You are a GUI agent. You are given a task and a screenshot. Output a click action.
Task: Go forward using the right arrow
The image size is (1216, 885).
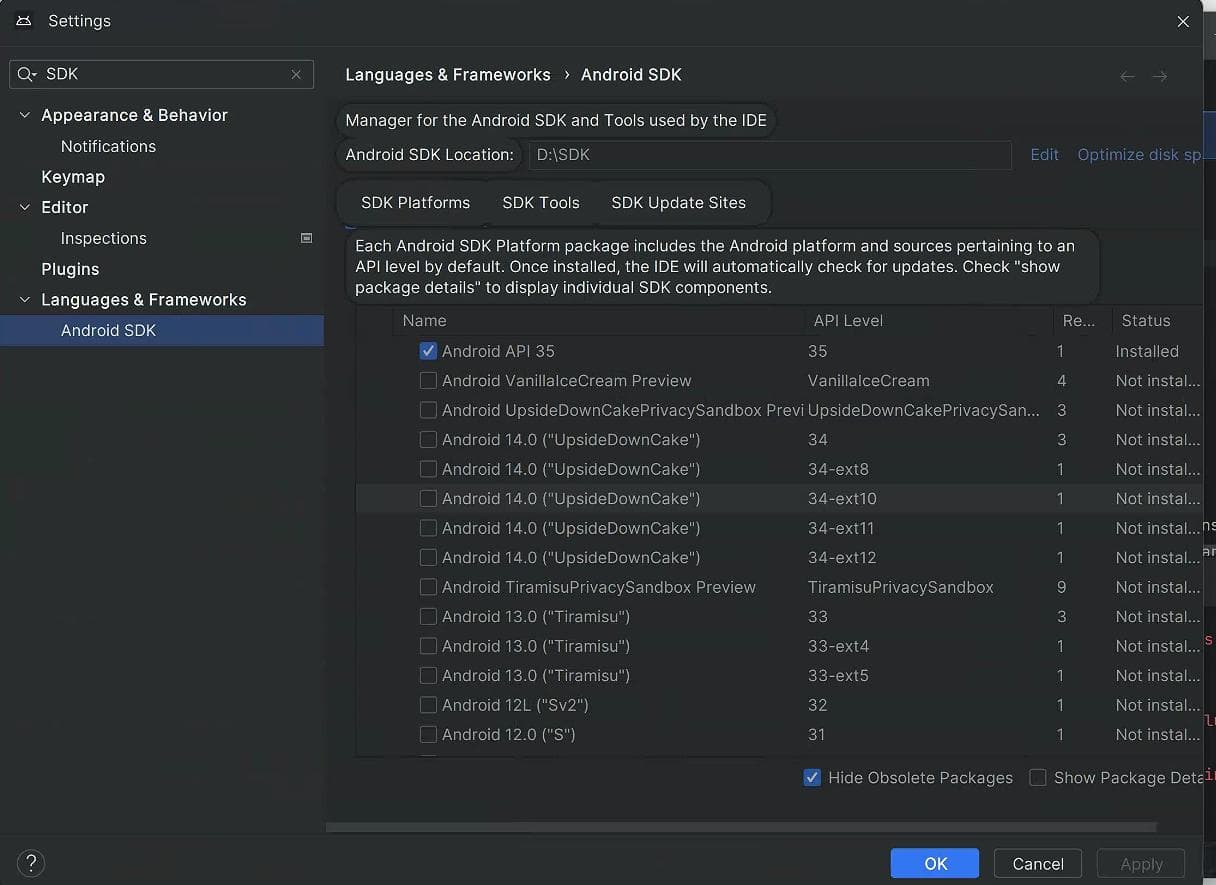1160,76
